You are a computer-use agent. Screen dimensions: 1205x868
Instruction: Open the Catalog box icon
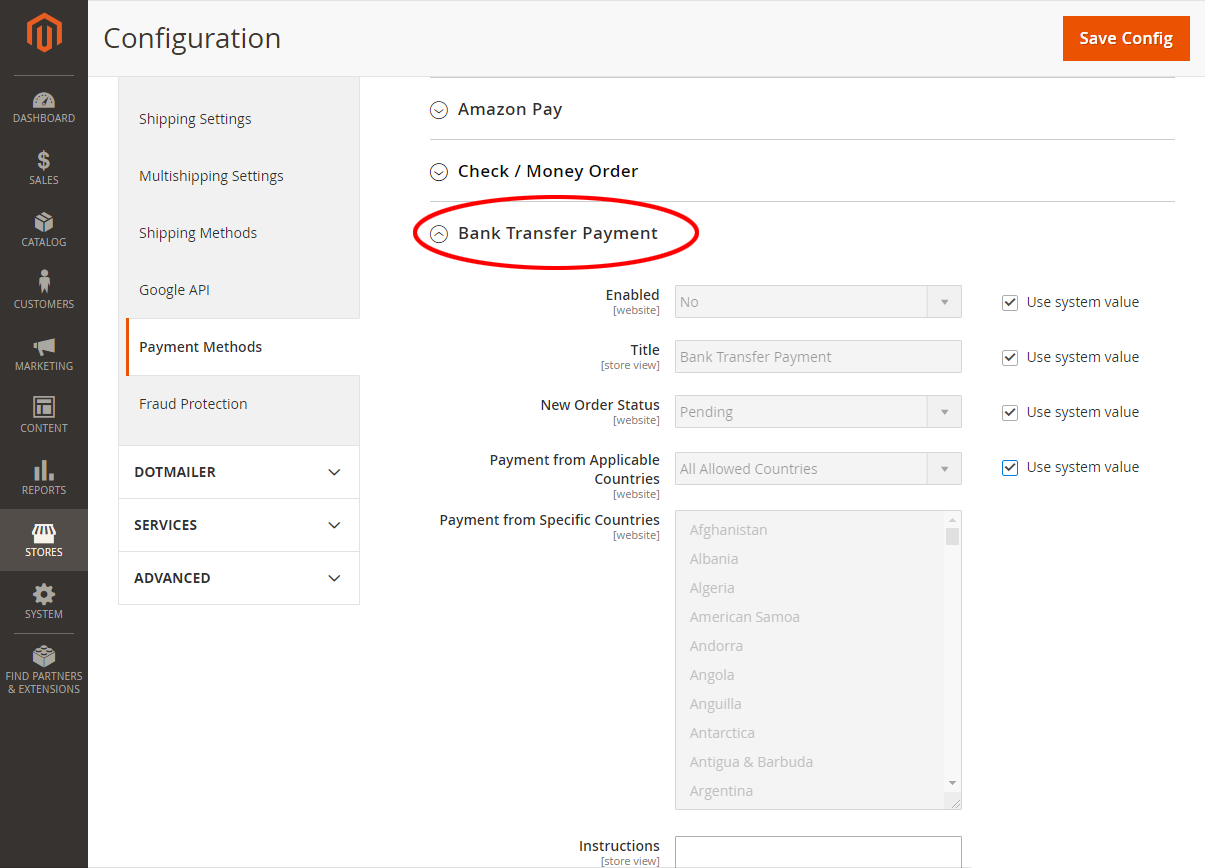point(44,222)
